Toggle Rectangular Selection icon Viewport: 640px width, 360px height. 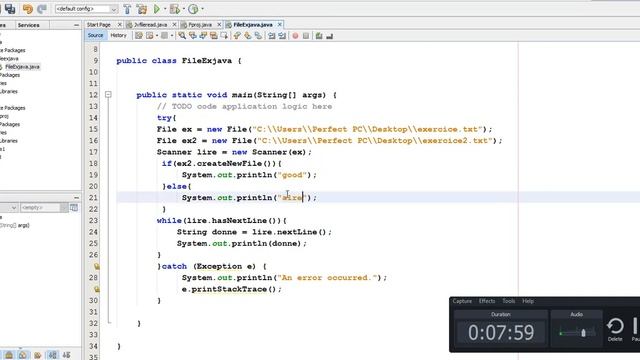point(224,36)
